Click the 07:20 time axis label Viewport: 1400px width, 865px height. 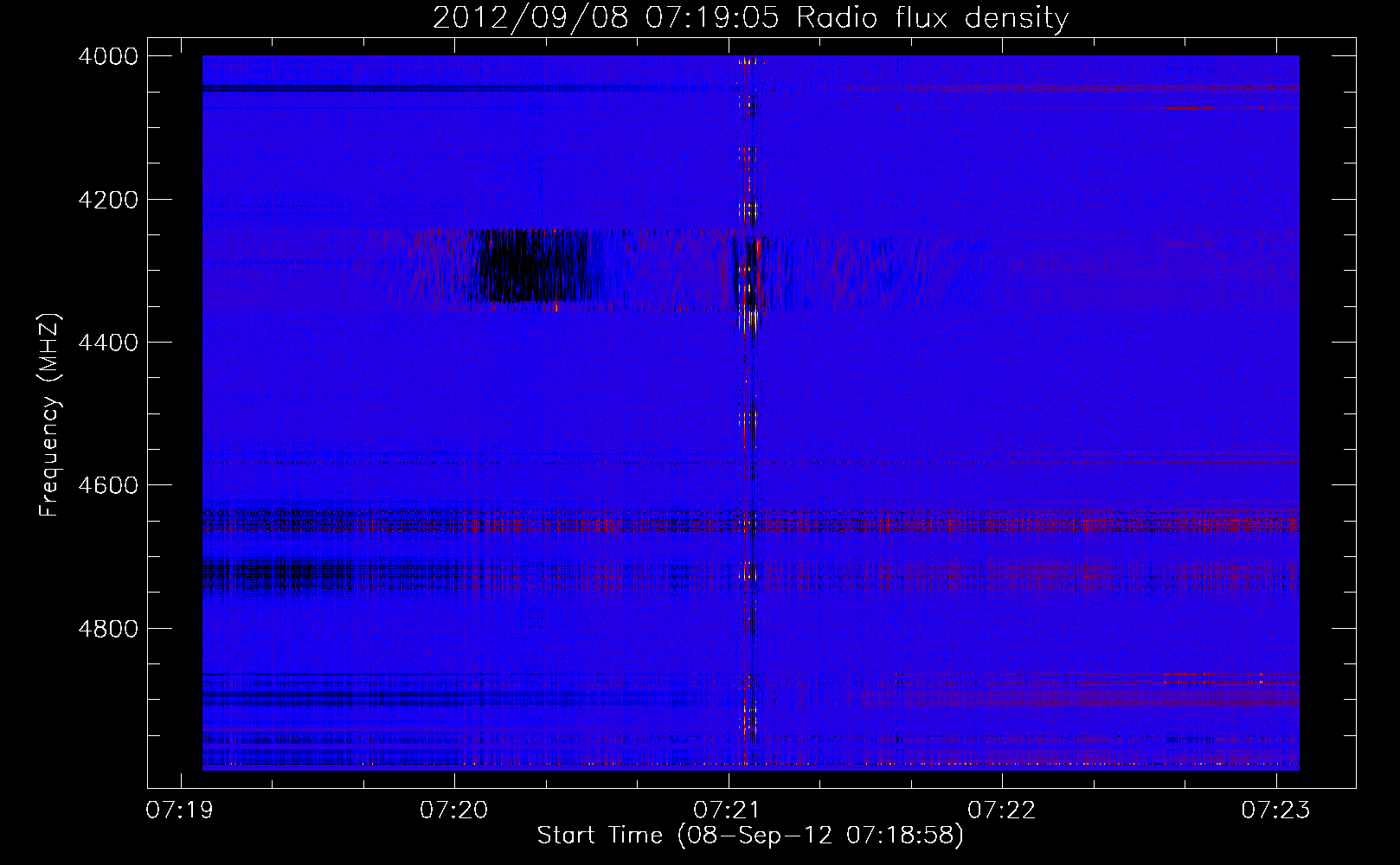[x=453, y=811]
